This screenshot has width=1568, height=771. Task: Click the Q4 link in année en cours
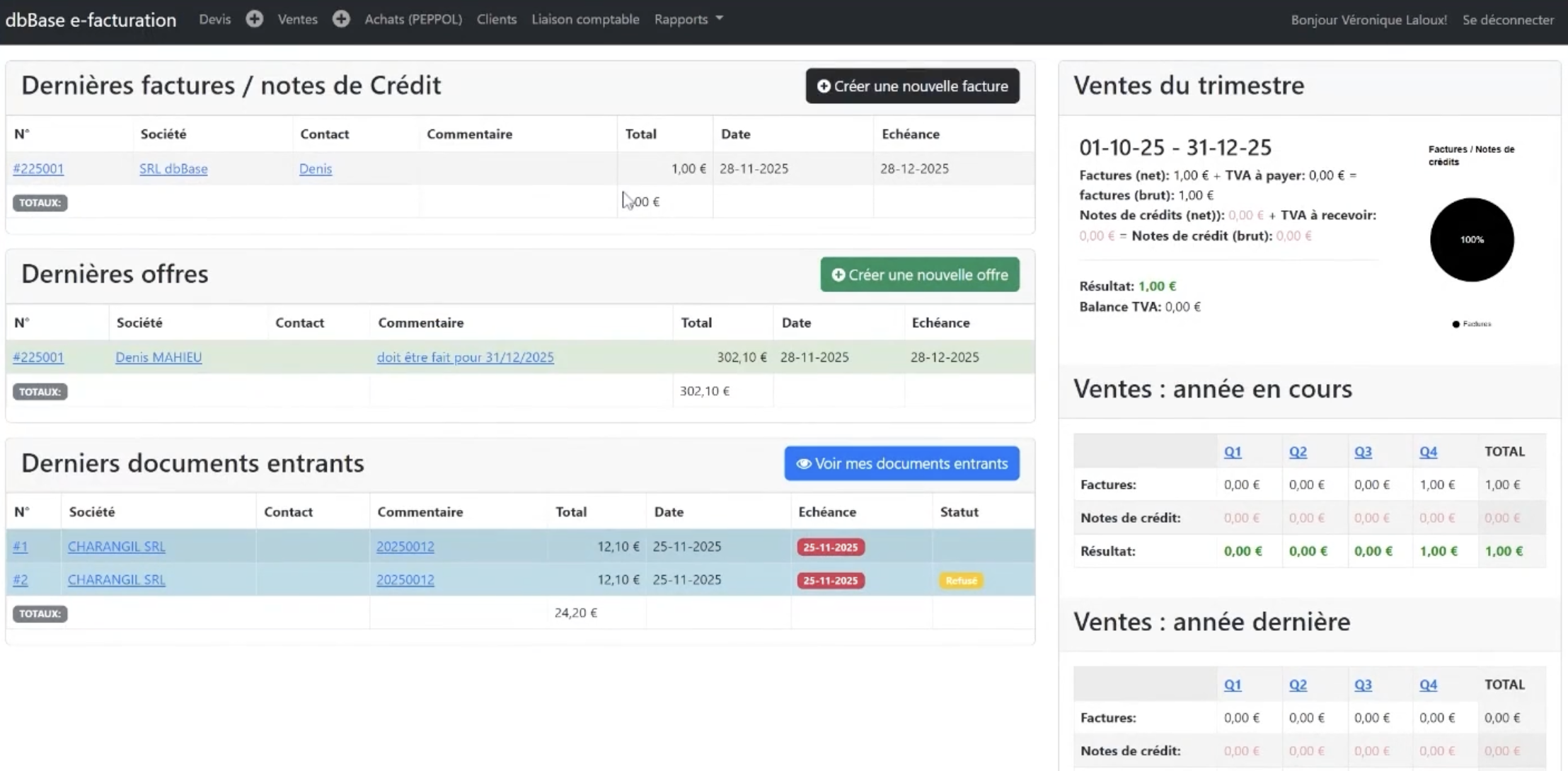click(1428, 451)
